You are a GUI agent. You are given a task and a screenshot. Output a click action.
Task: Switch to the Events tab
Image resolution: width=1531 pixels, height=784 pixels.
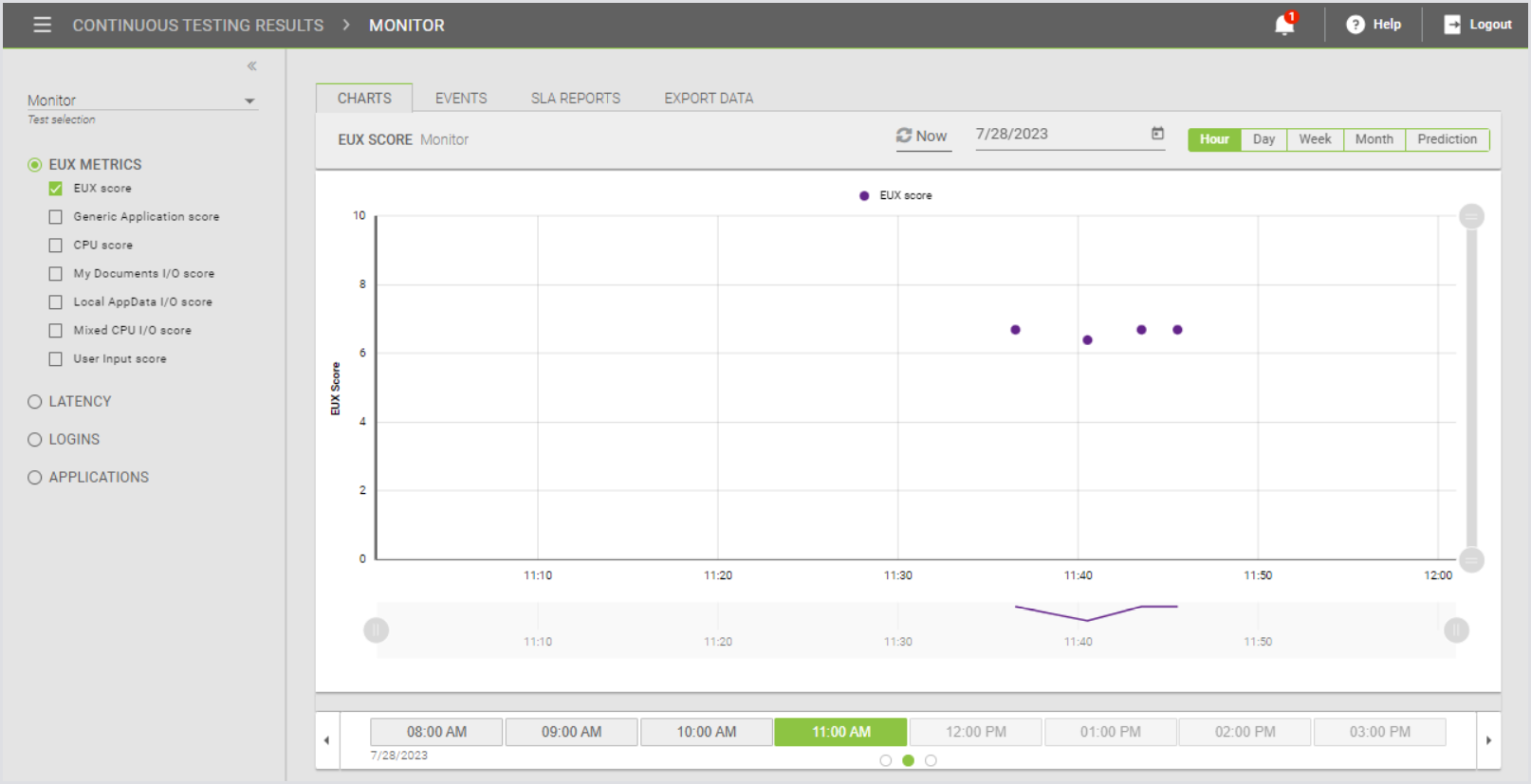pos(461,99)
